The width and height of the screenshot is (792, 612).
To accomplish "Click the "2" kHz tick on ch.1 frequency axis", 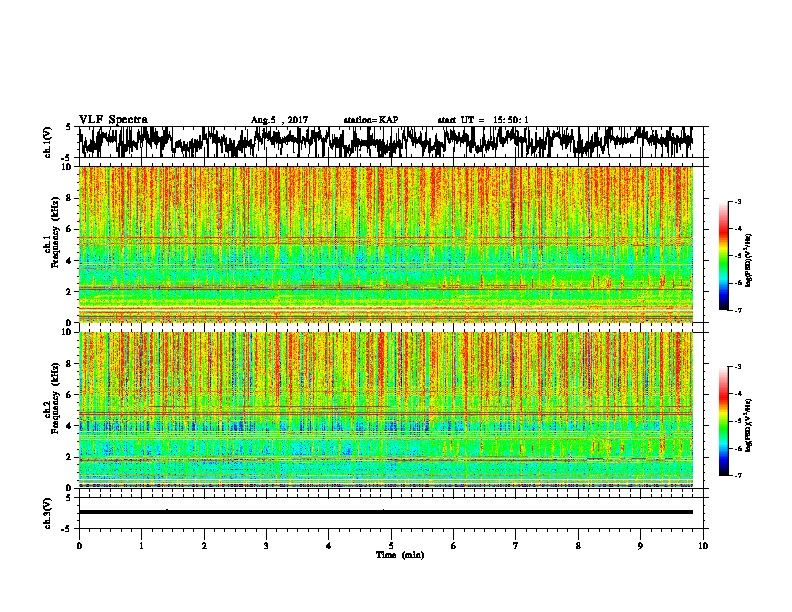I will tap(70, 291).
